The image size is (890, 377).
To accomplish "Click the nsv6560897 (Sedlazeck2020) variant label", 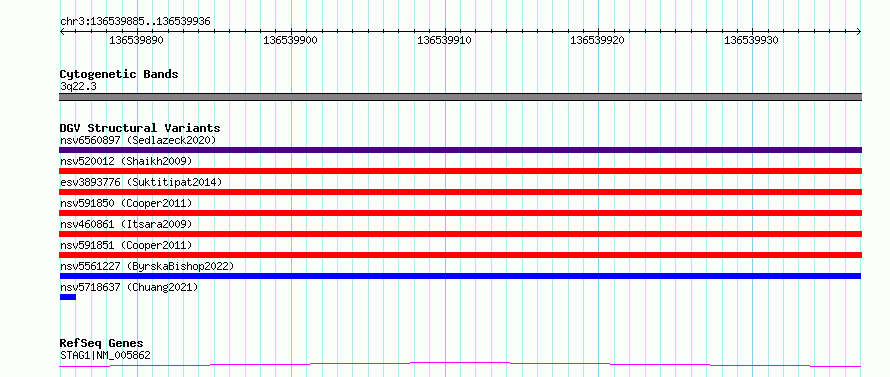I will pos(138,140).
